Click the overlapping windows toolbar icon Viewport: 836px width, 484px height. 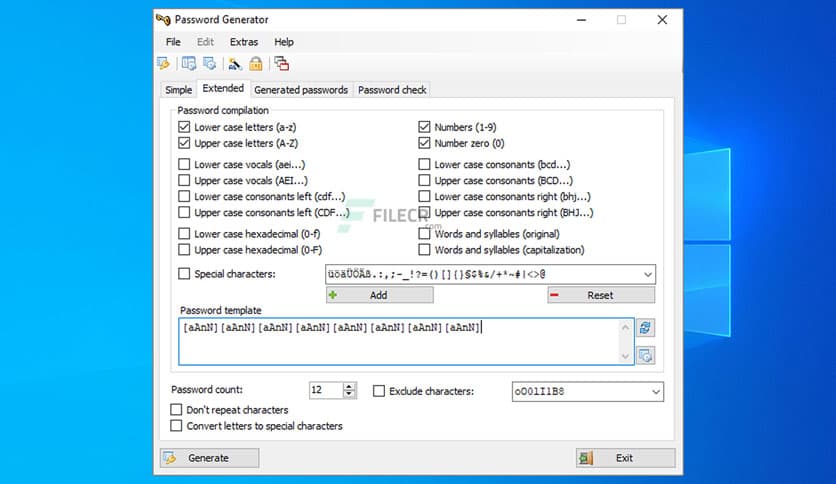tap(282, 64)
